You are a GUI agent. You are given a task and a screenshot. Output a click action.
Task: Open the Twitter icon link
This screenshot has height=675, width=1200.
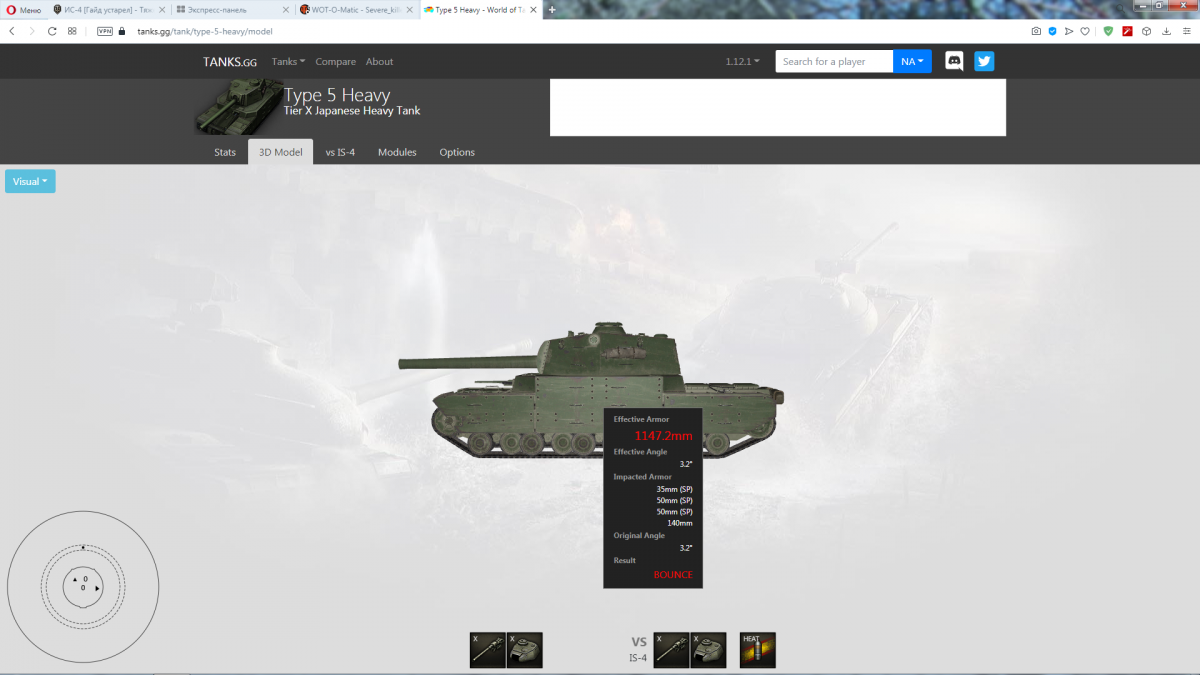click(984, 61)
